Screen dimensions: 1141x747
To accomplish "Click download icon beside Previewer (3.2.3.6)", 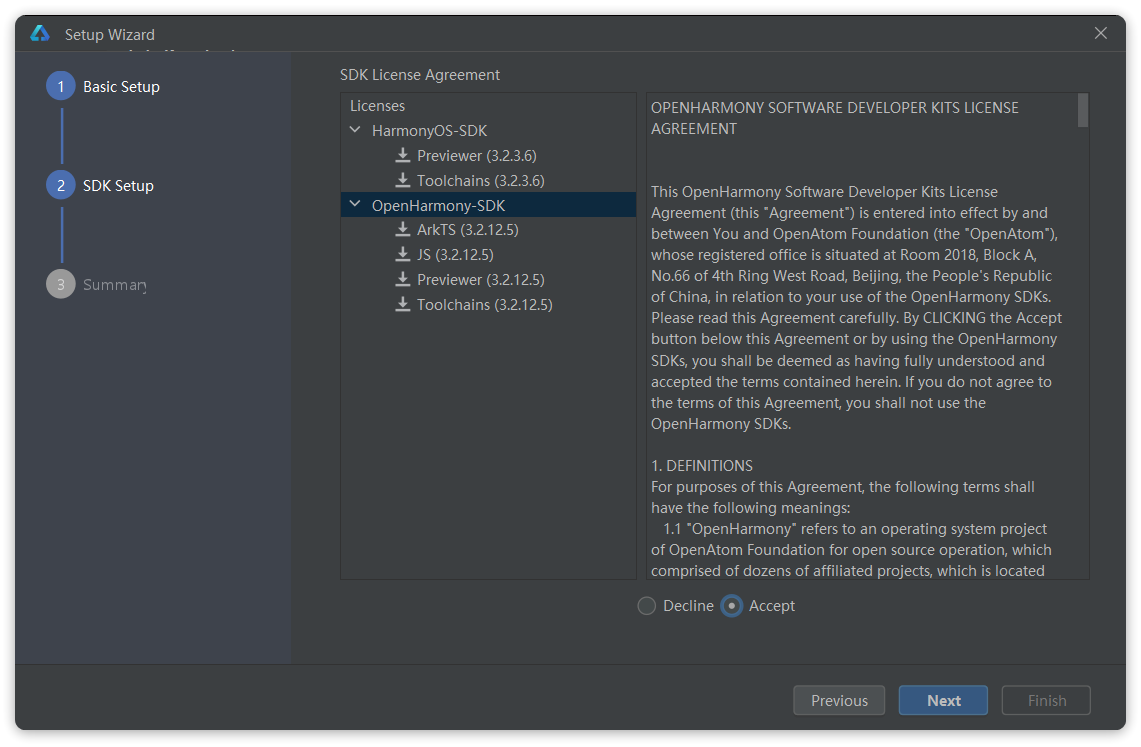I will tap(402, 155).
